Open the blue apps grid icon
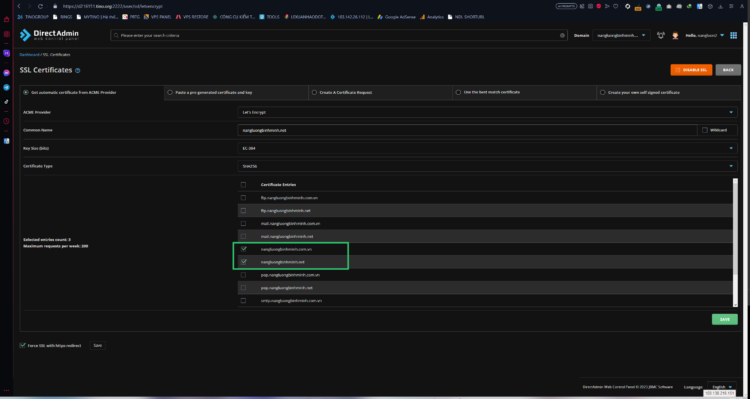This screenshot has width=750, height=399. pos(733,35)
